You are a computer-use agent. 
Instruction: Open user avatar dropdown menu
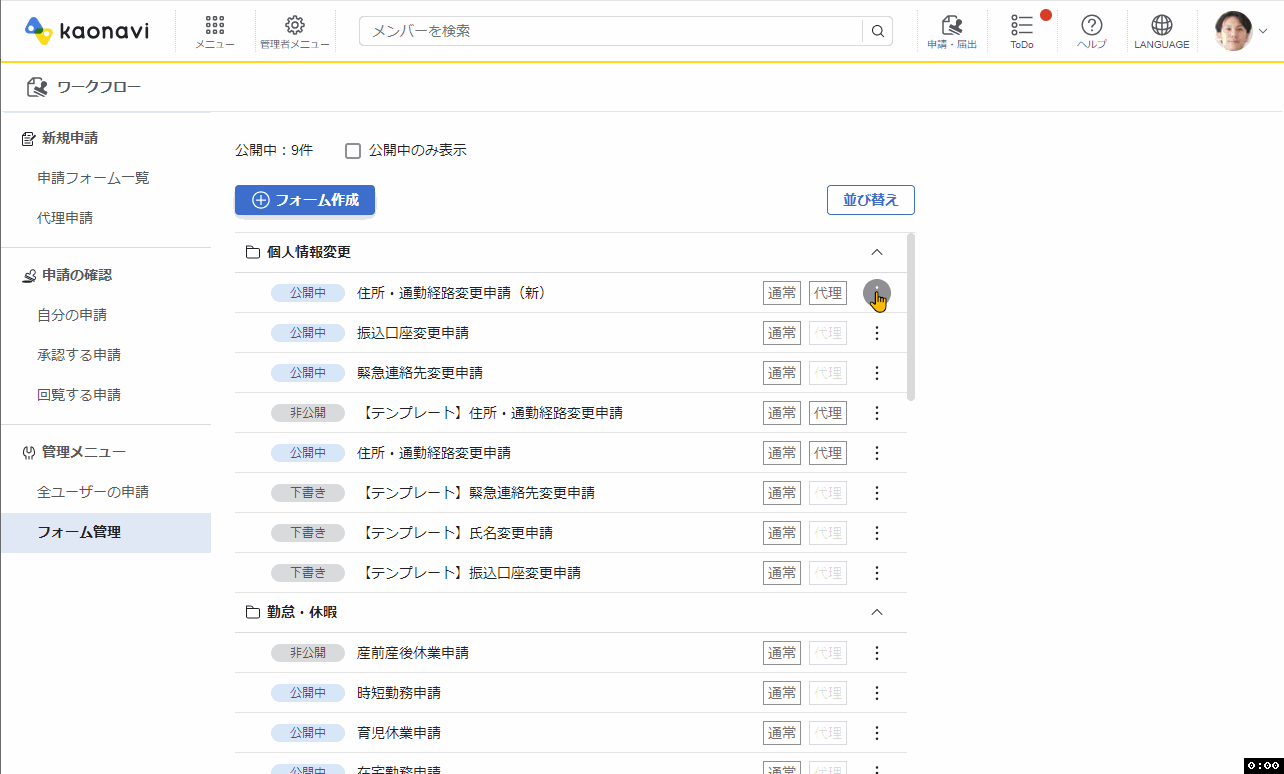pyautogui.click(x=1240, y=31)
